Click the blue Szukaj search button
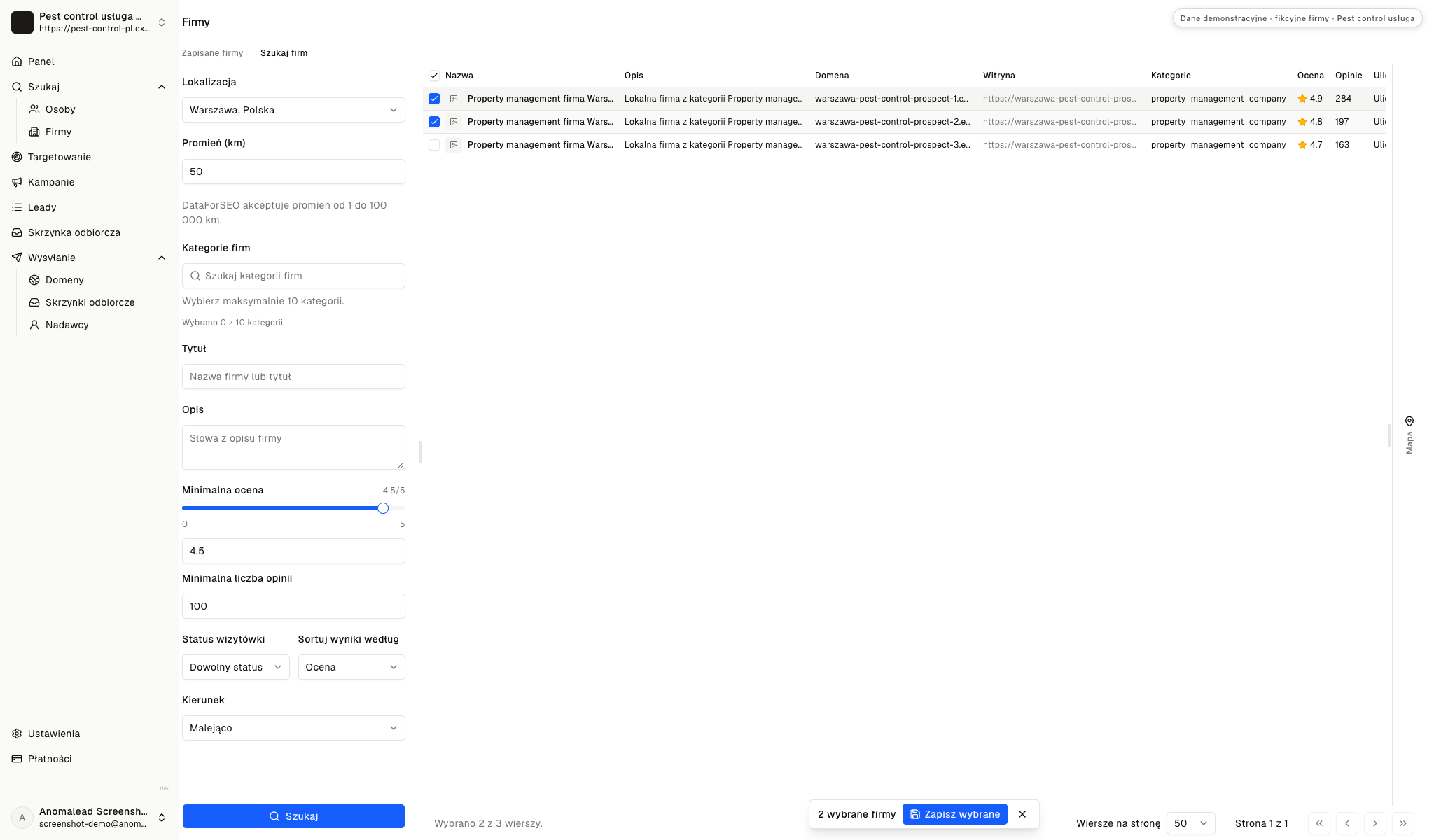The height and width of the screenshot is (840, 1434). 293,816
